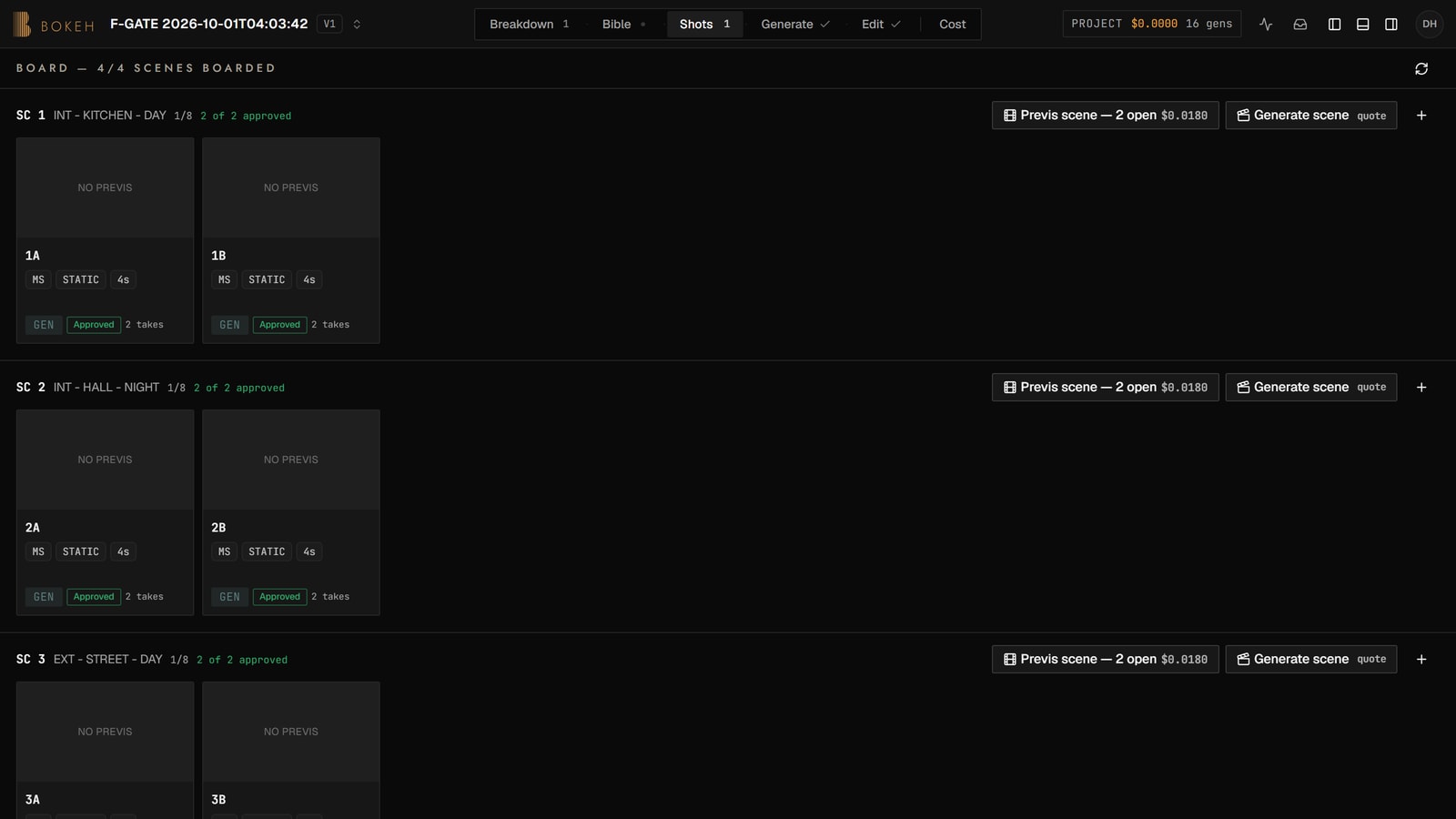
Task: Click the Bokeh logo icon
Action: [22, 25]
